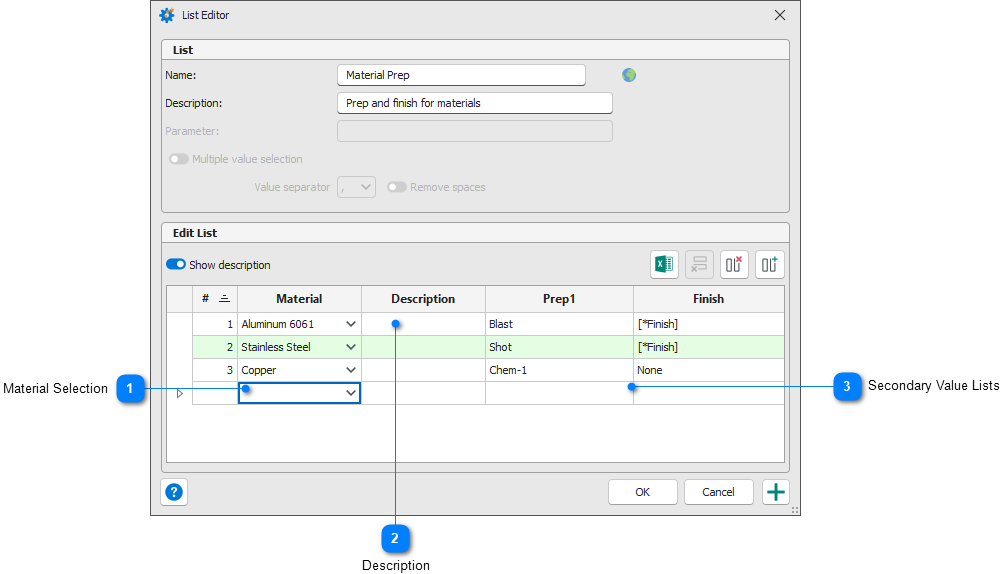The image size is (1003, 574).
Task: Click the List Editor gear icon
Action: (x=167, y=15)
